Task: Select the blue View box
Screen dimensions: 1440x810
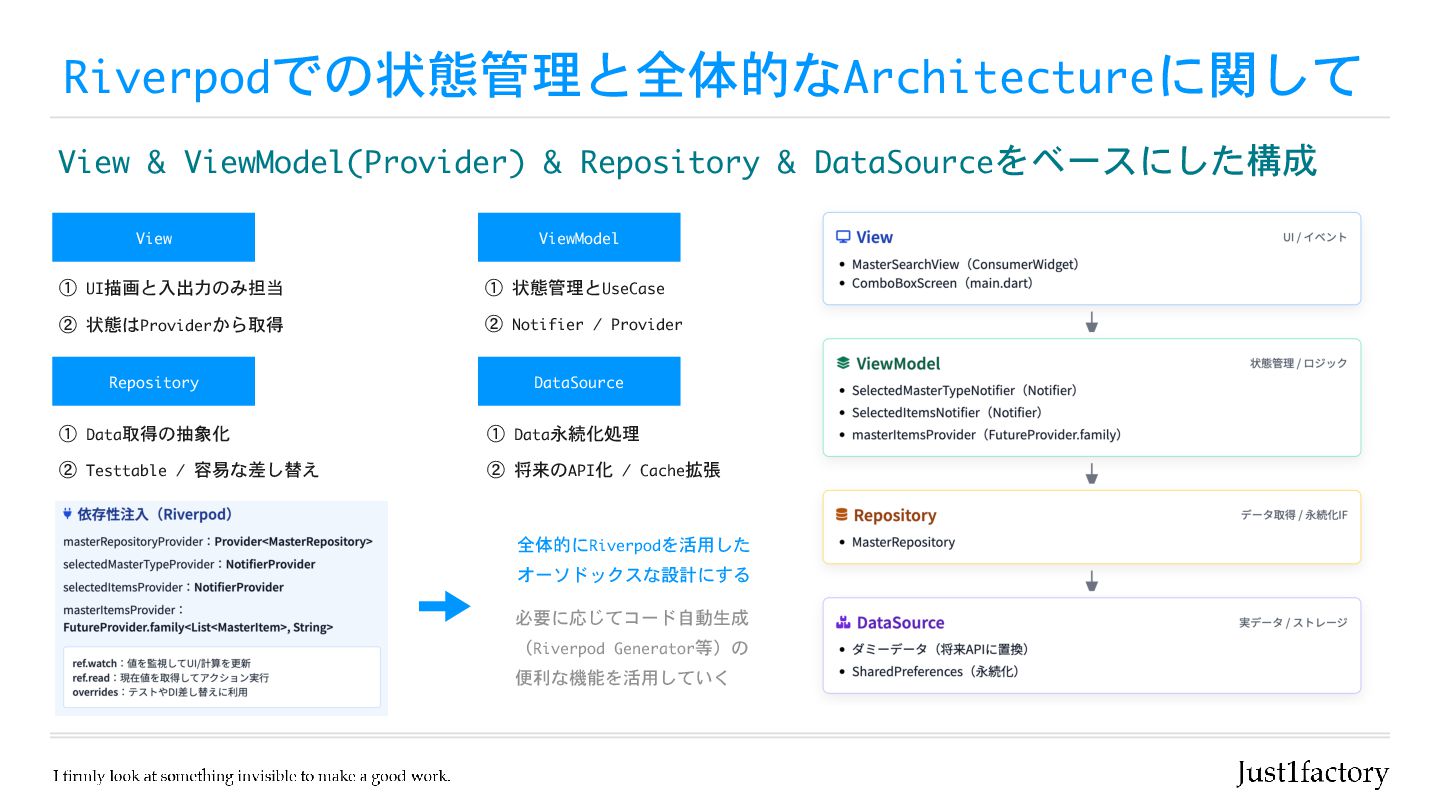Action: [153, 238]
